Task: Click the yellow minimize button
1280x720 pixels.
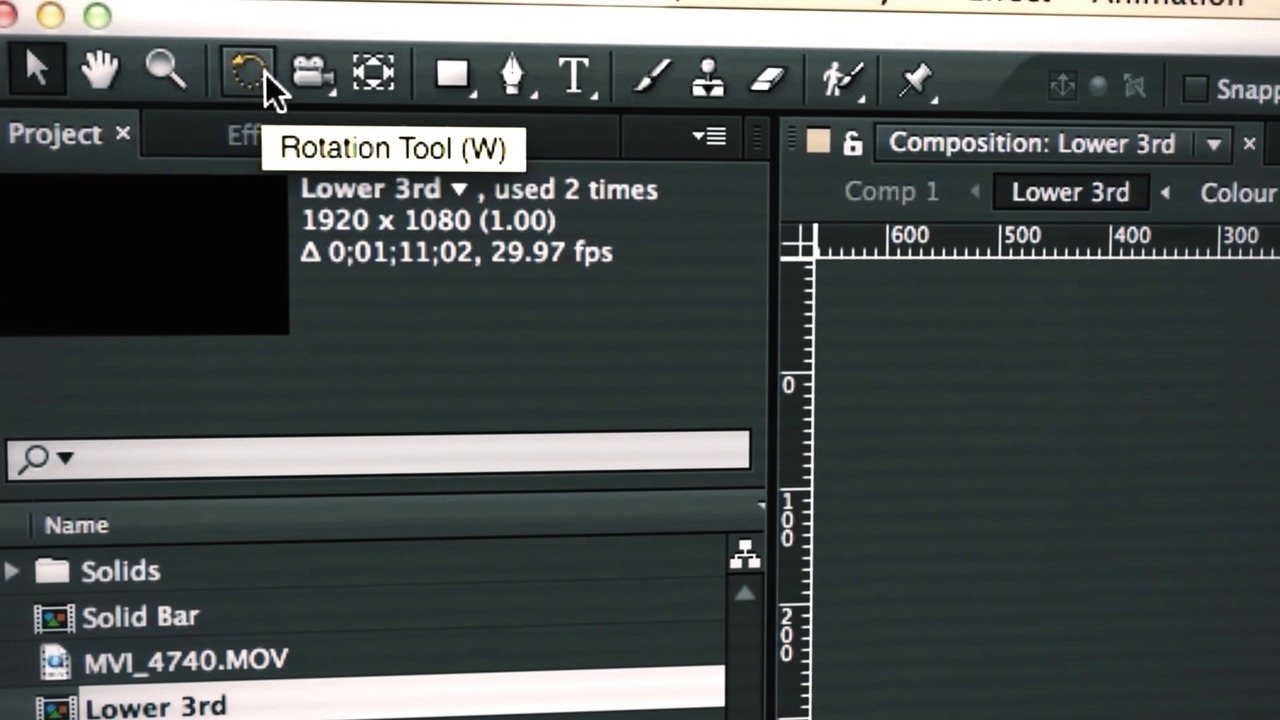Action: click(x=49, y=13)
